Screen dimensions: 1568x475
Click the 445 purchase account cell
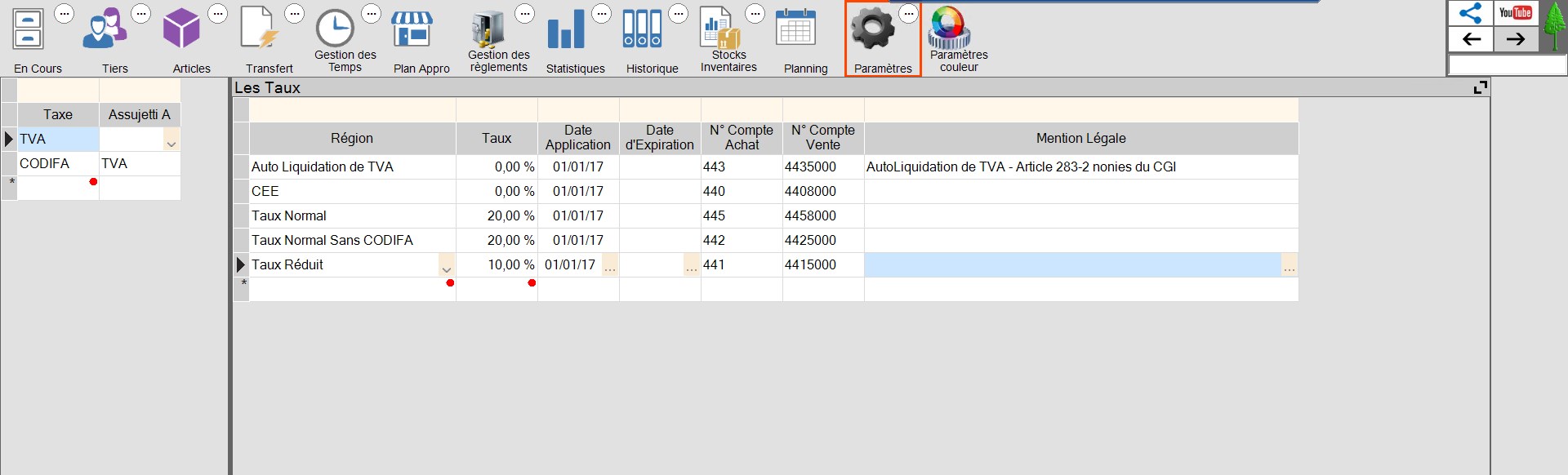coord(742,215)
